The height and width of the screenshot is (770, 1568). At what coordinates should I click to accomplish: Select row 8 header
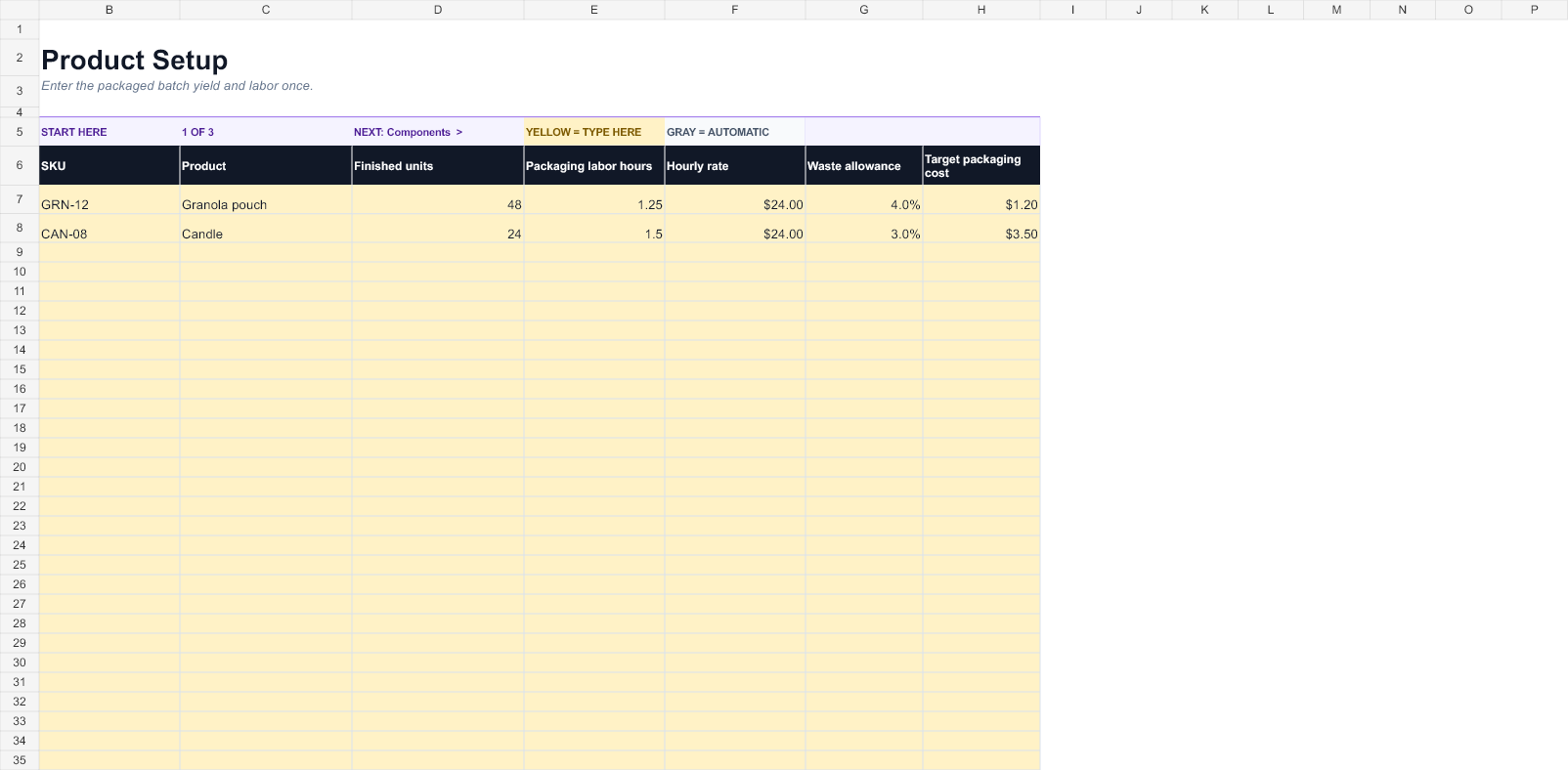tap(20, 228)
